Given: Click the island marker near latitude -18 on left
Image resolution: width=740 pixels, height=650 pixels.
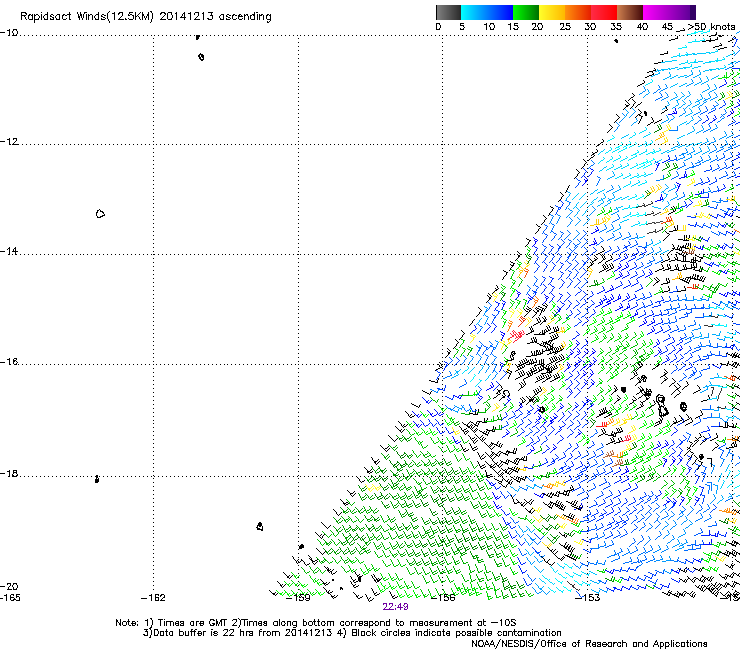Looking at the screenshot, I should point(97,479).
